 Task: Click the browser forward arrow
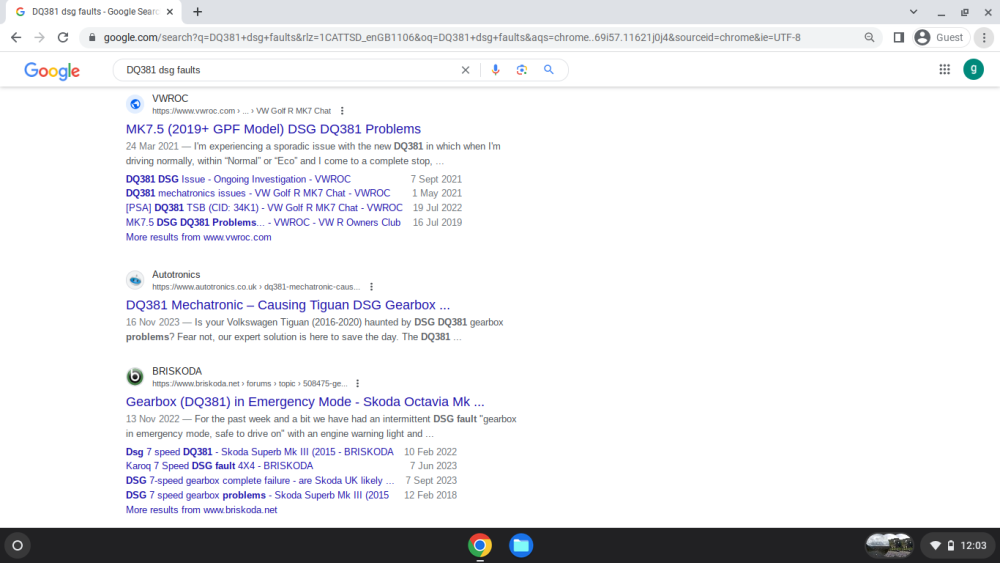click(x=40, y=38)
